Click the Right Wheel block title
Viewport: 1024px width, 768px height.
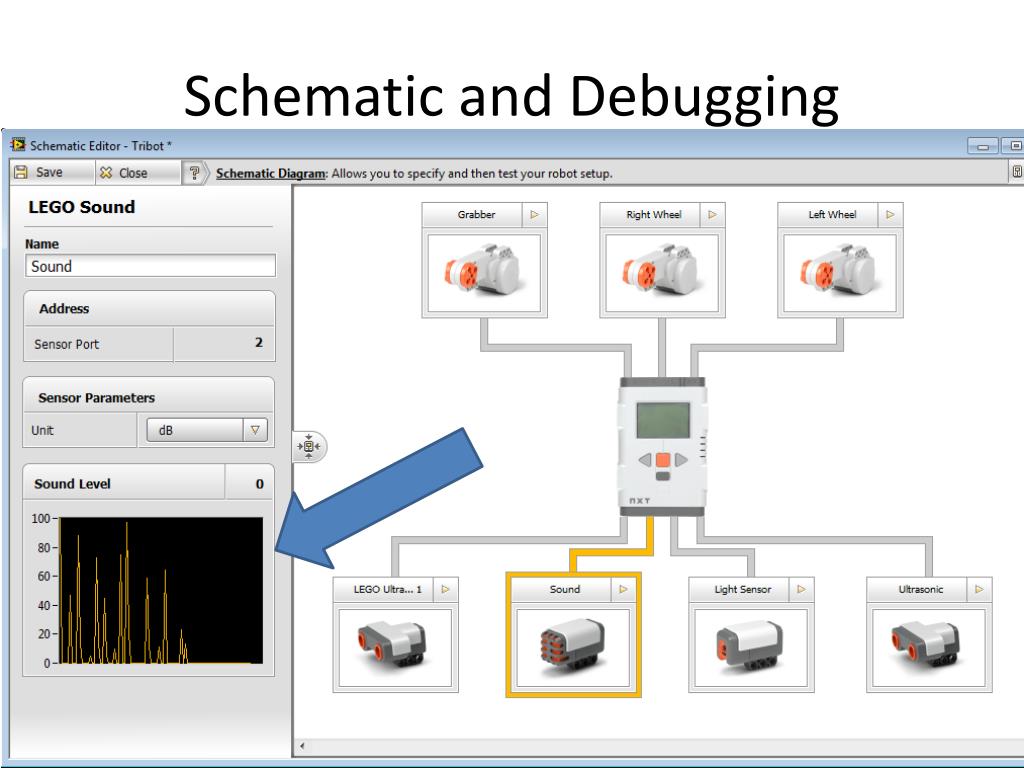(x=654, y=214)
